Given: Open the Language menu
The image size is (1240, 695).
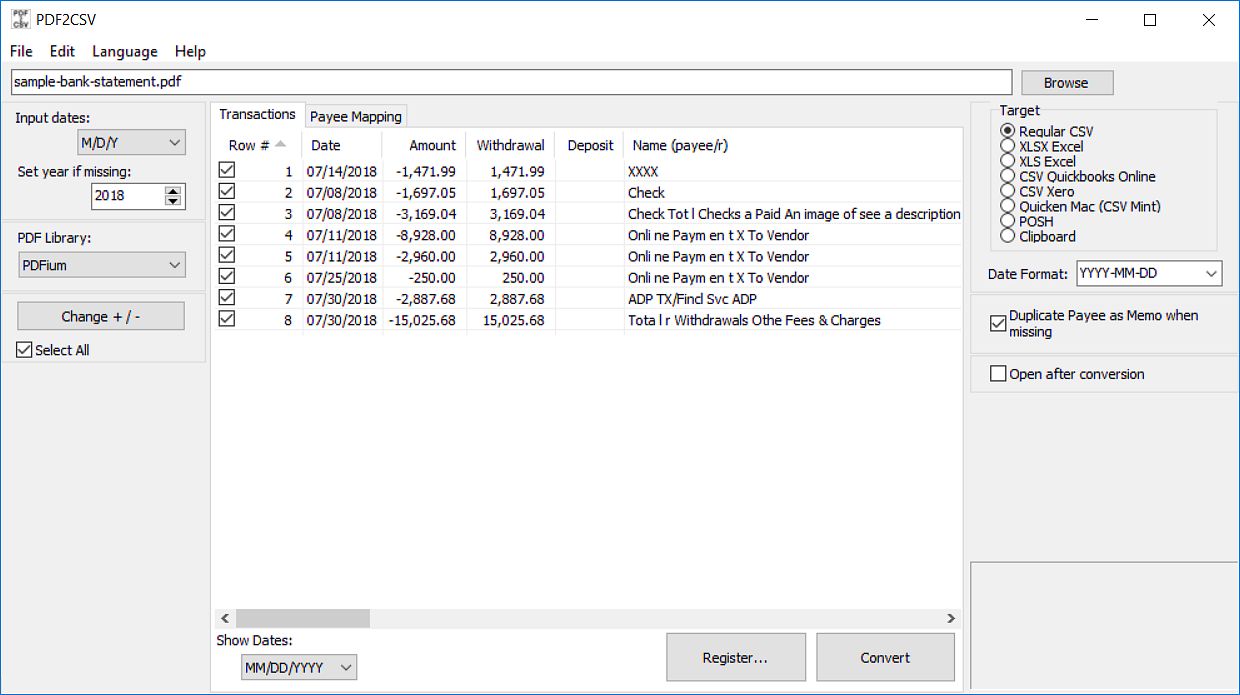Looking at the screenshot, I should point(125,51).
